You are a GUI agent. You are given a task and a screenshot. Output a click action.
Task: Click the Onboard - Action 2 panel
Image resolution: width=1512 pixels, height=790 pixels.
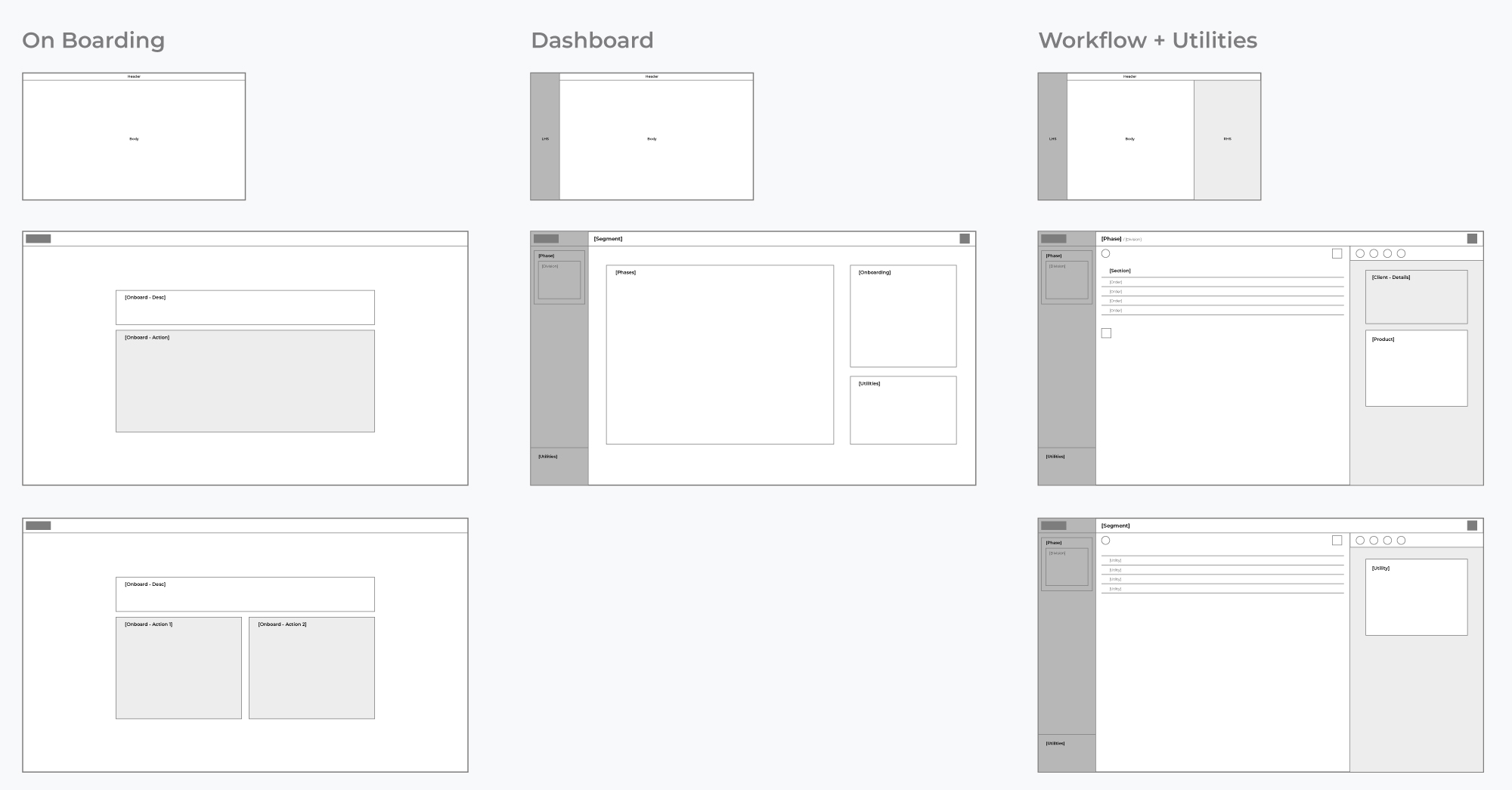pos(311,668)
